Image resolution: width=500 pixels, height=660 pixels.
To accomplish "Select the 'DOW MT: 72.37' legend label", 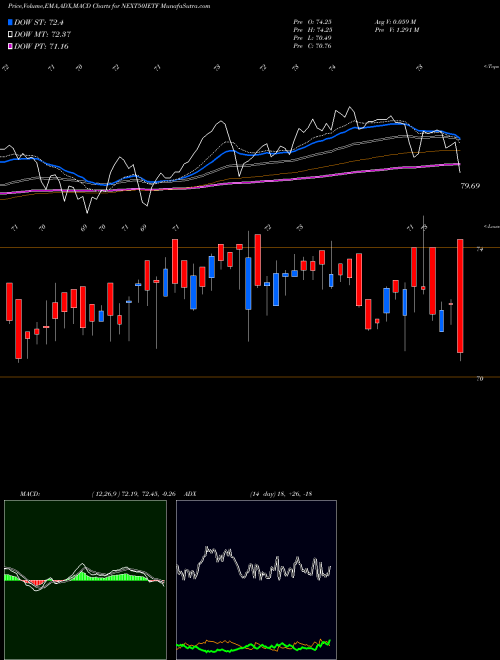I will coord(42,35).
